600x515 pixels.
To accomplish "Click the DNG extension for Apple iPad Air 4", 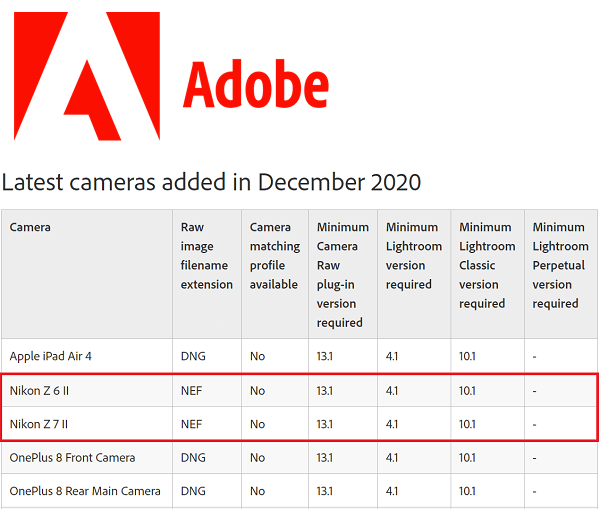I will (x=193, y=356).
